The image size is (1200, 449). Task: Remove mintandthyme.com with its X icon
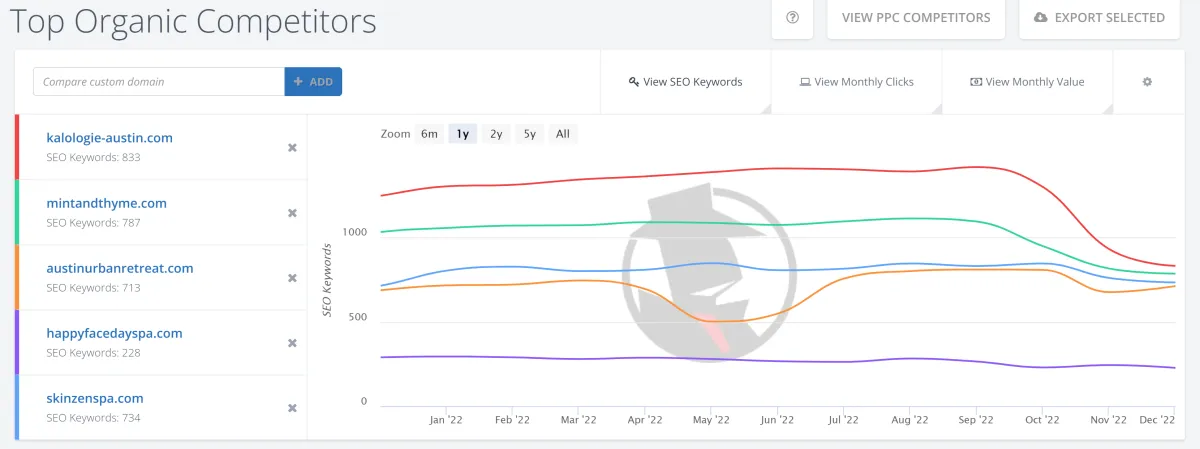[x=292, y=213]
